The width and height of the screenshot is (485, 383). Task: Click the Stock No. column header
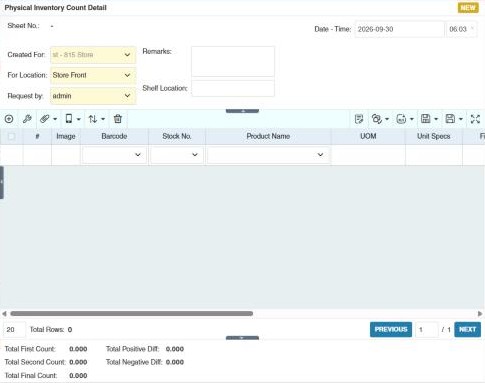click(x=177, y=136)
